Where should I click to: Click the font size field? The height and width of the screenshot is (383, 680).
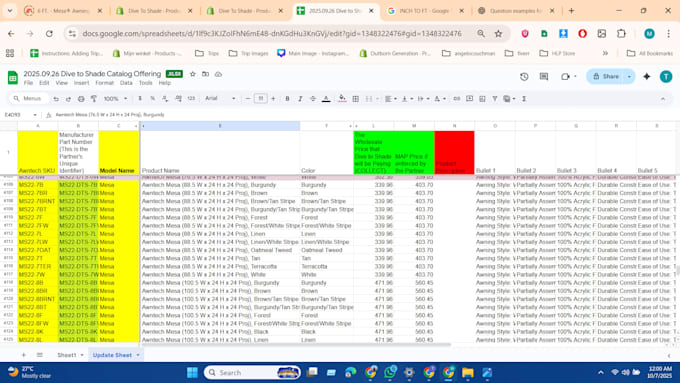261,99
